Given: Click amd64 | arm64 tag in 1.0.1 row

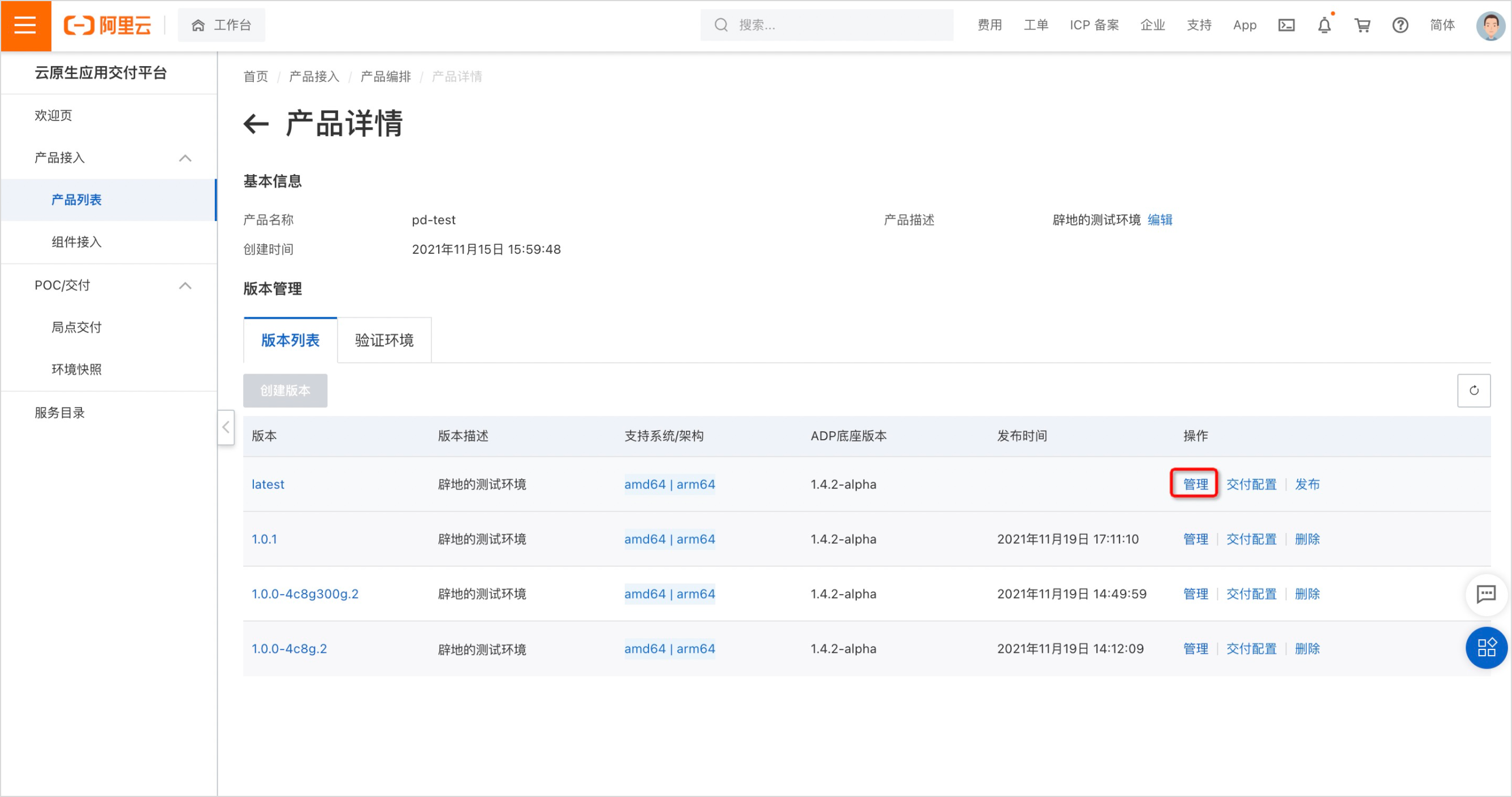Looking at the screenshot, I should coord(669,539).
